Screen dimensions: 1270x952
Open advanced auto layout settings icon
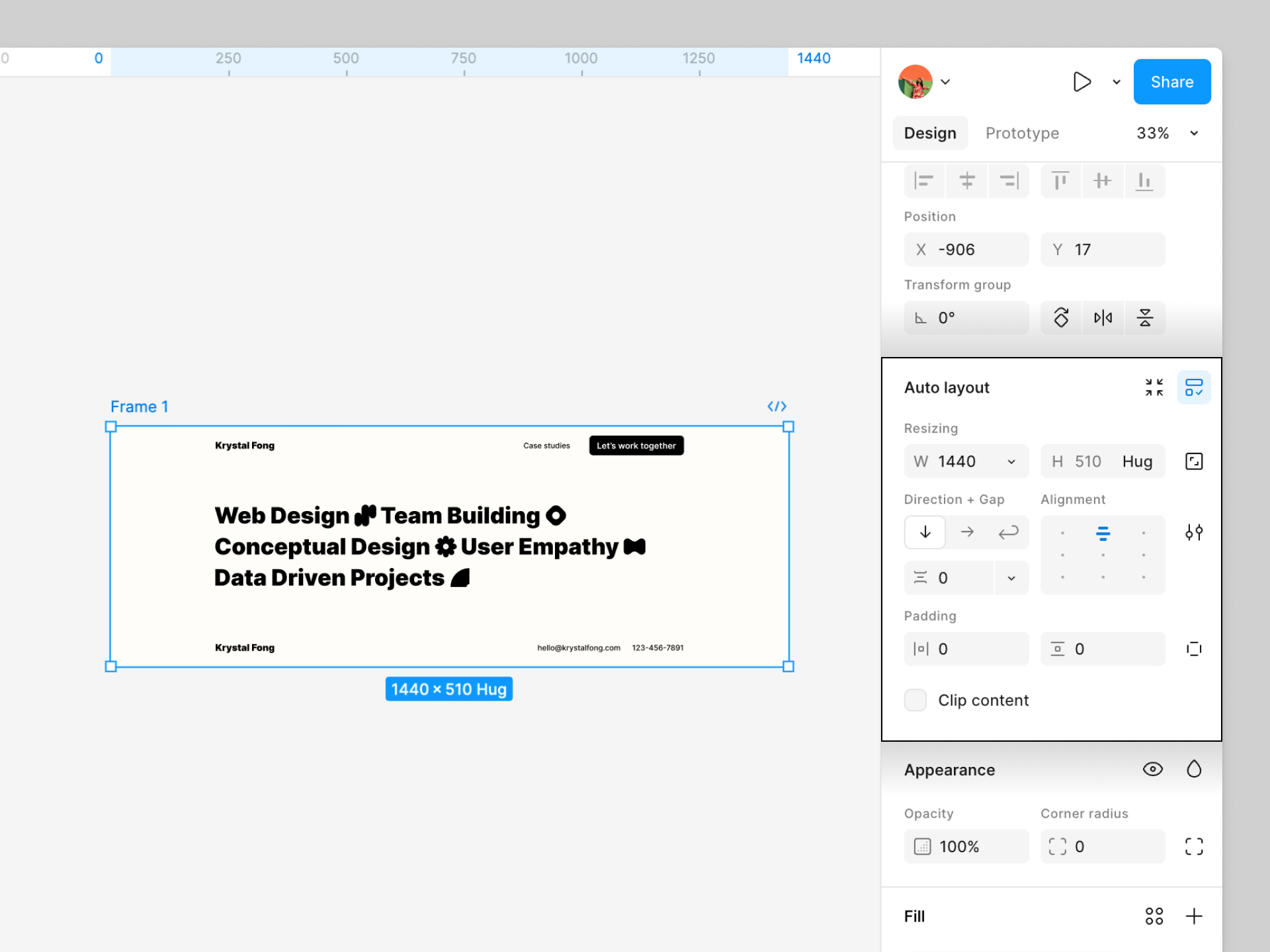tap(1193, 532)
